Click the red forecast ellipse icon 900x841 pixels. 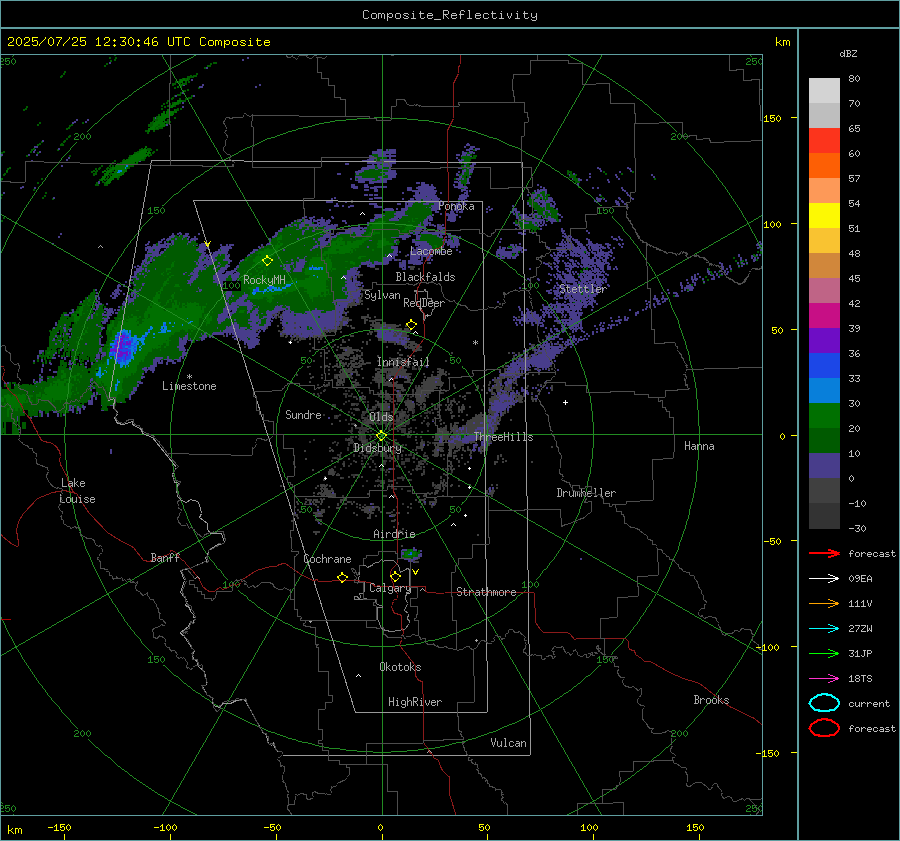click(824, 728)
